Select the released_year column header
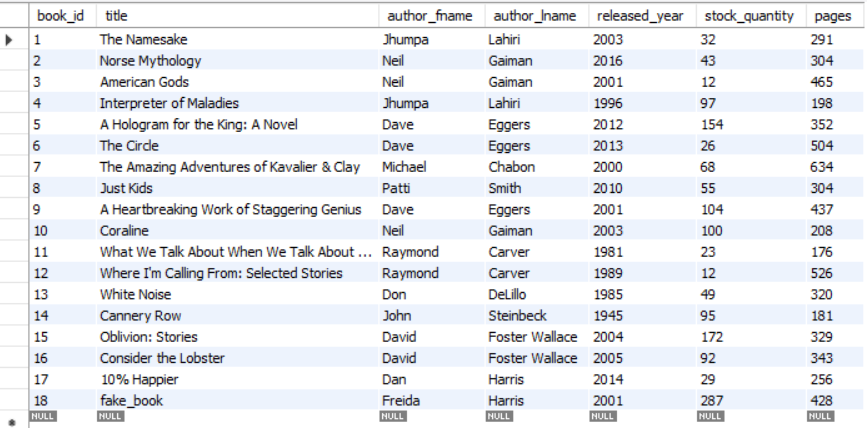The height and width of the screenshot is (428, 867). click(x=642, y=15)
